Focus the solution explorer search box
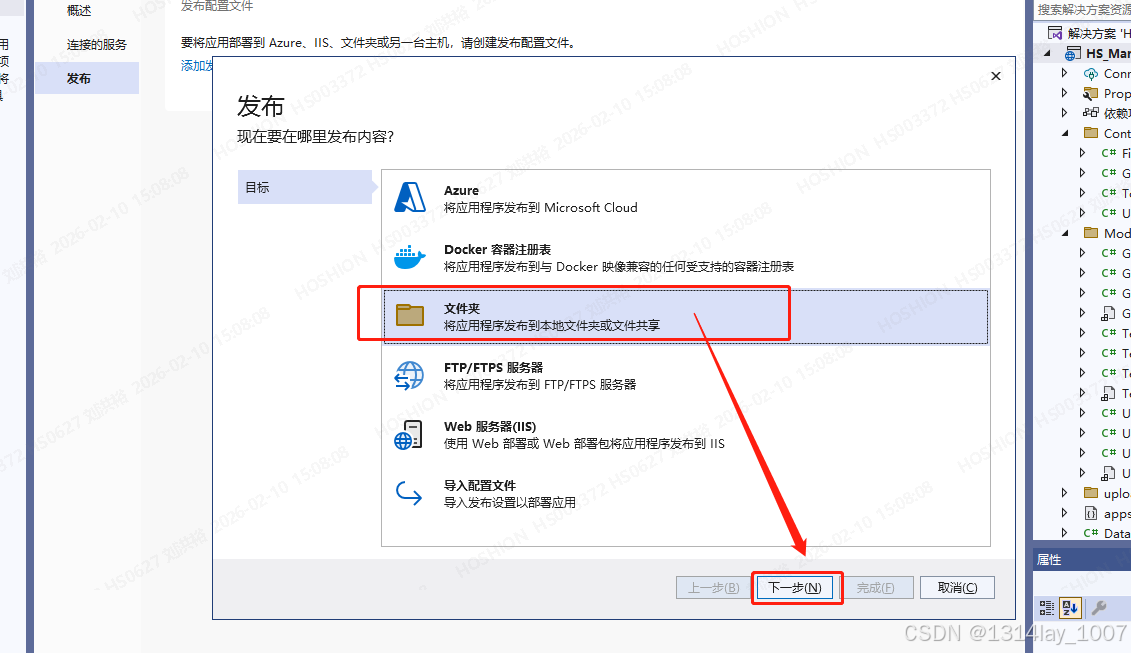Viewport: 1131px width, 653px height. [x=1083, y=9]
